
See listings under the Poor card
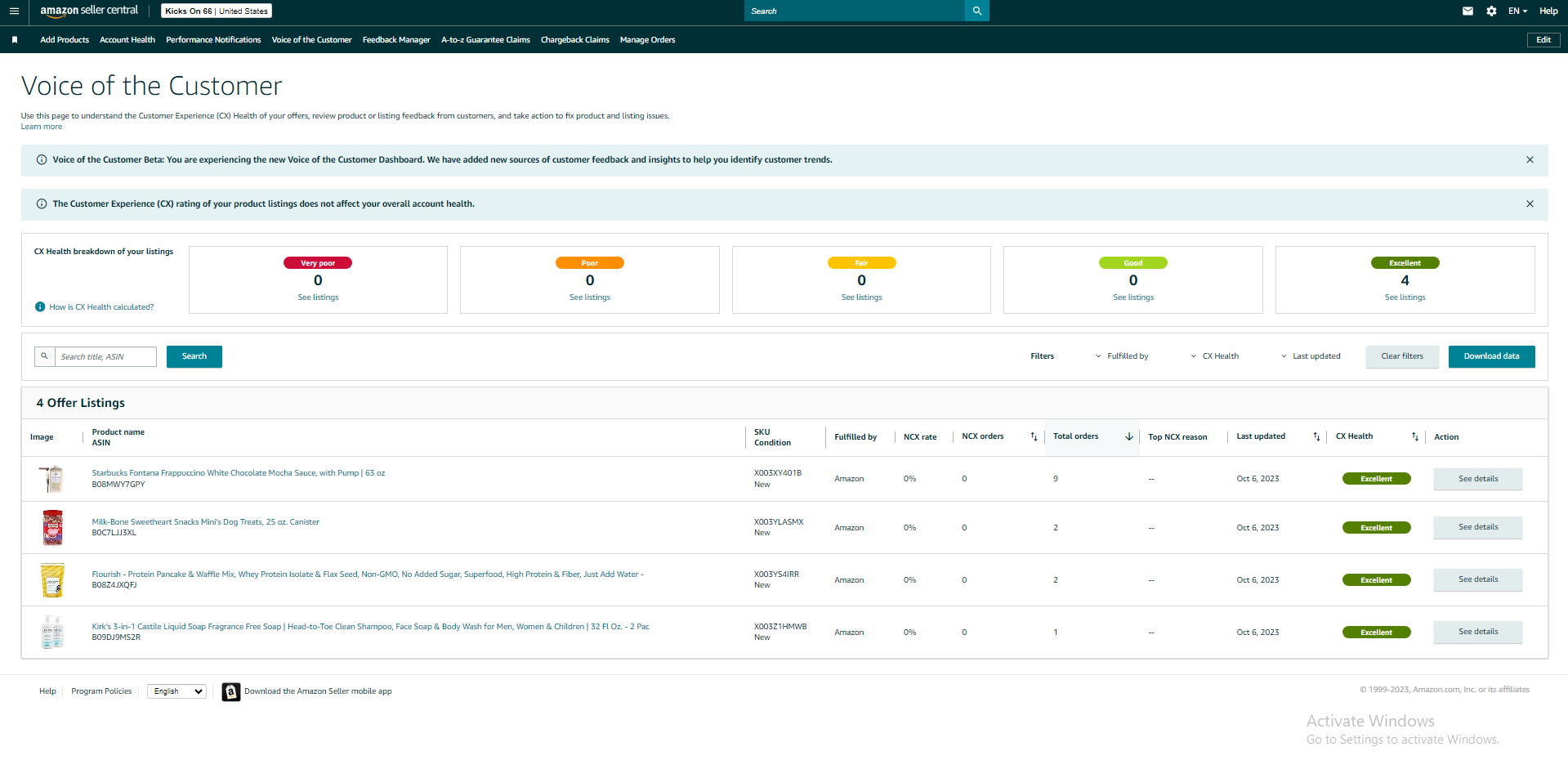tap(590, 297)
